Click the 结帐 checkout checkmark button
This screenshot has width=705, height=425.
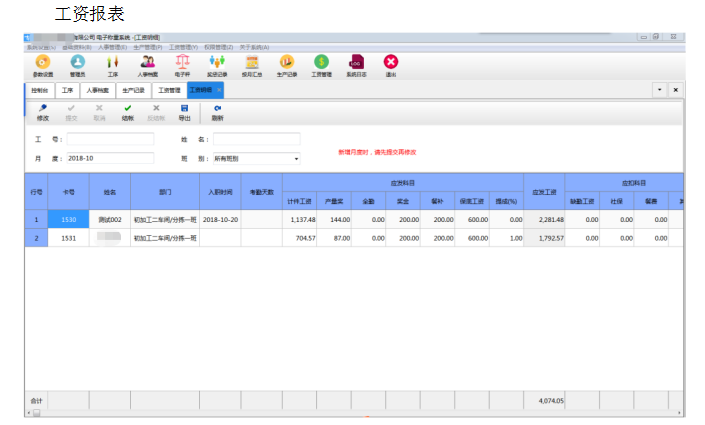[x=127, y=112]
